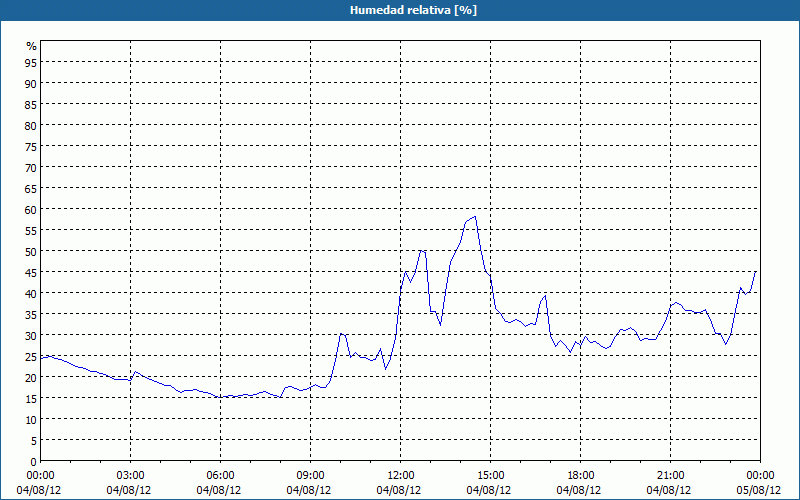This screenshot has width=800, height=500.
Task: Click the y-axis label 95
Action: pos(31,62)
